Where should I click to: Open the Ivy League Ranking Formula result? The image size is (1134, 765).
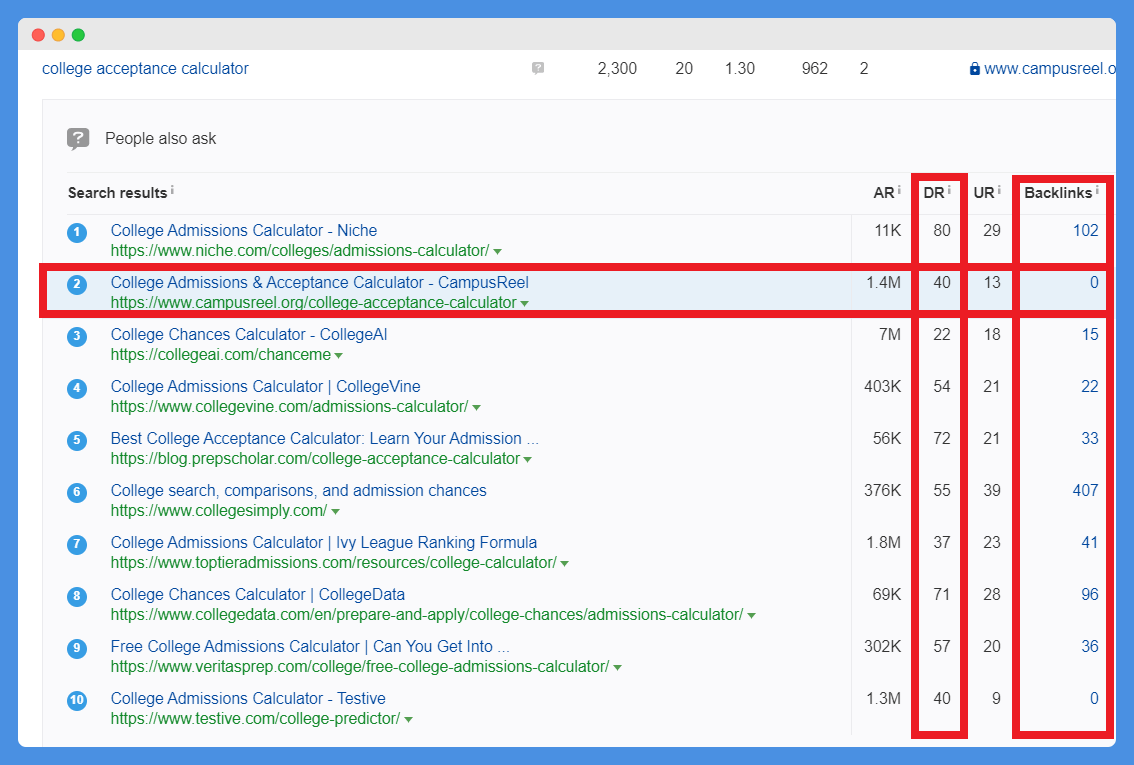point(324,543)
